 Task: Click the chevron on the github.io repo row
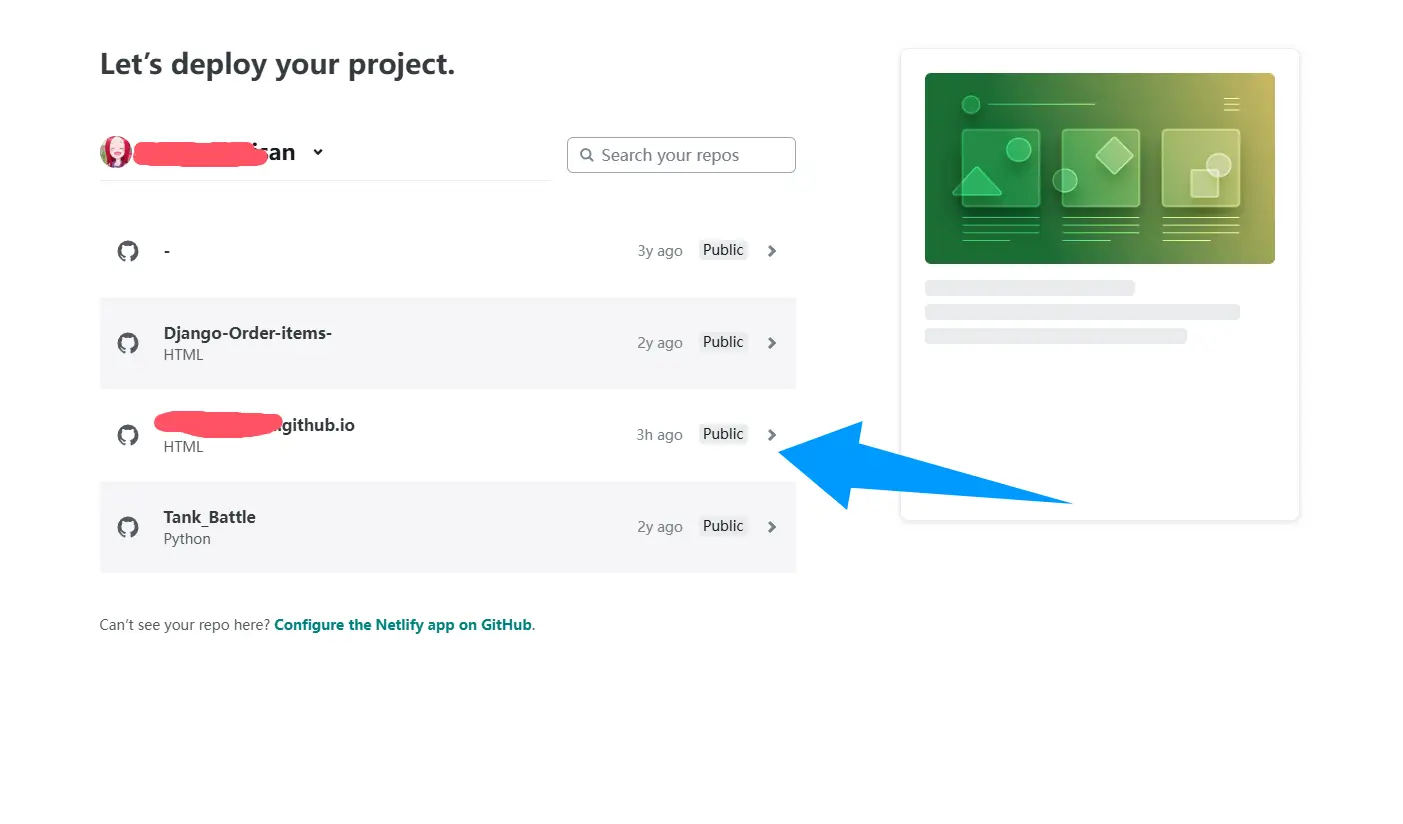coord(771,435)
